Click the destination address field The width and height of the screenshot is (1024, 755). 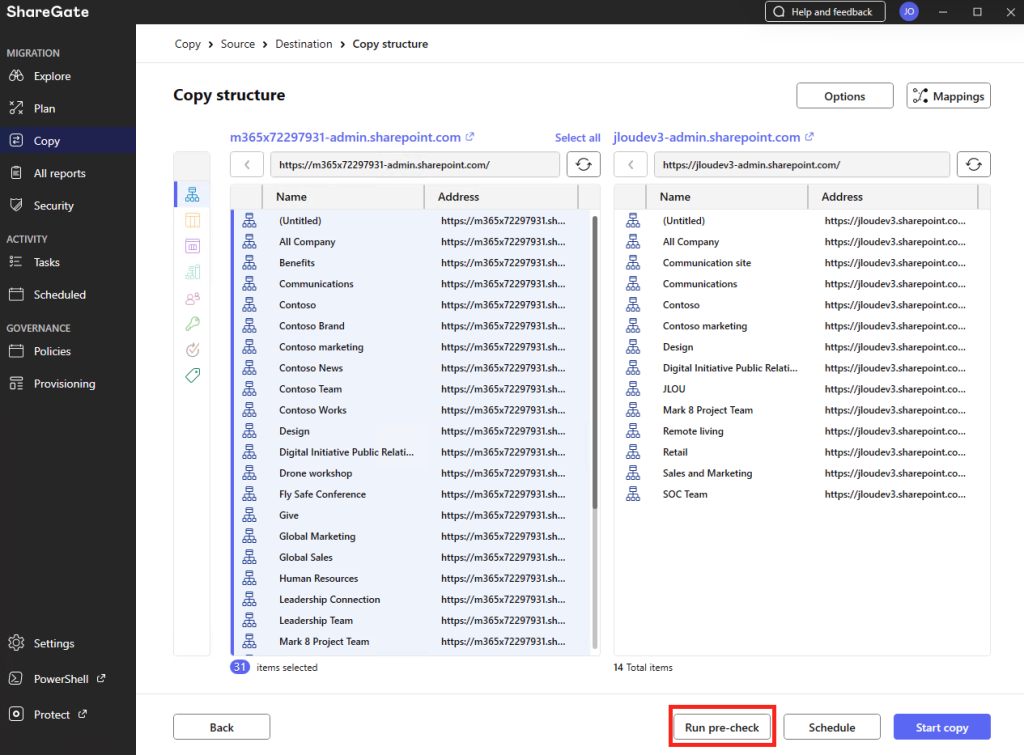(x=801, y=165)
